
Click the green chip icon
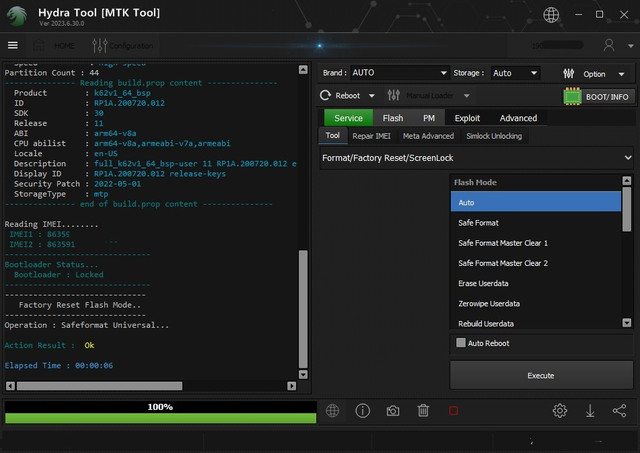coord(572,97)
